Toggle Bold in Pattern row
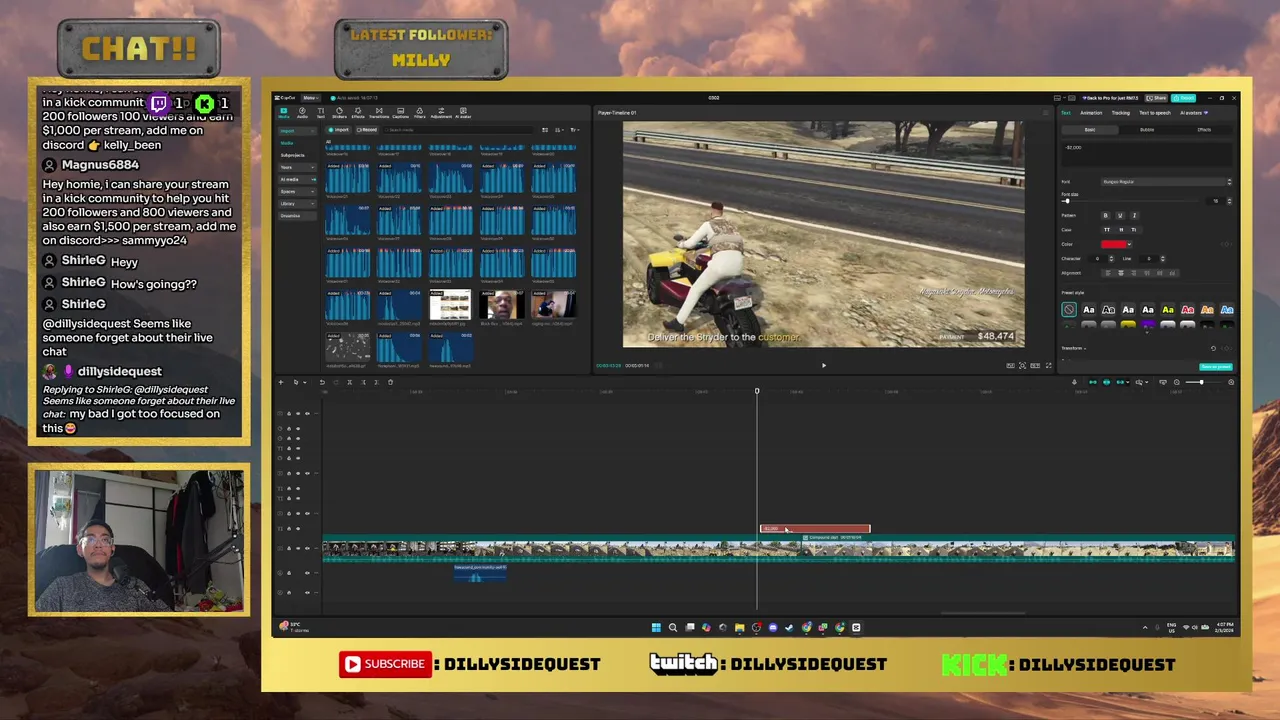1280x720 pixels. pos(1106,215)
